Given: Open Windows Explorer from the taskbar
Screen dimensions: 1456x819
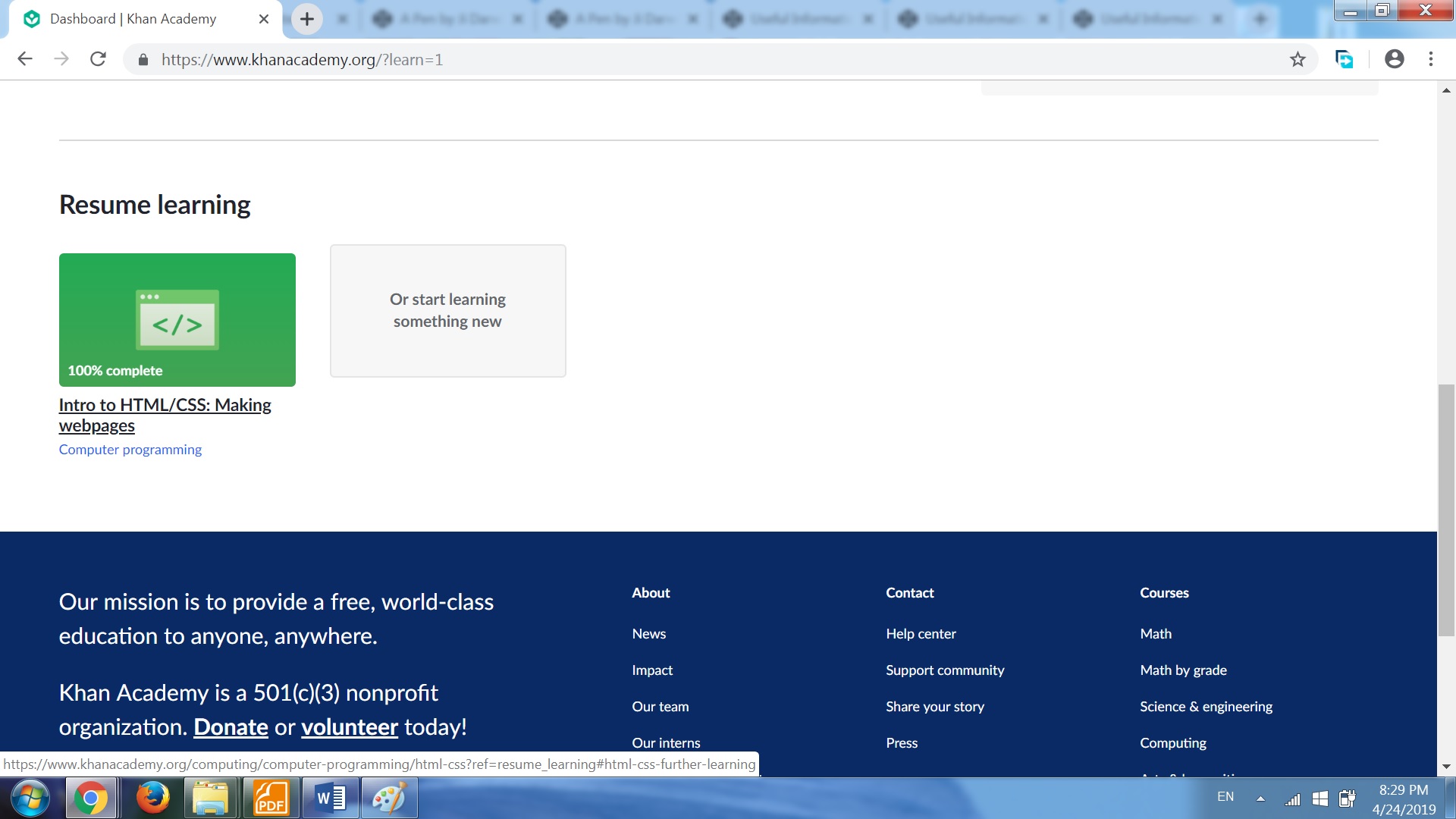Looking at the screenshot, I should [x=210, y=799].
